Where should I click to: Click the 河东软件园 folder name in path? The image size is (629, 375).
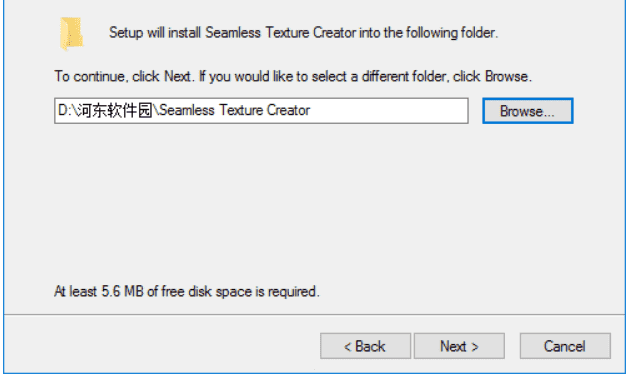114,110
